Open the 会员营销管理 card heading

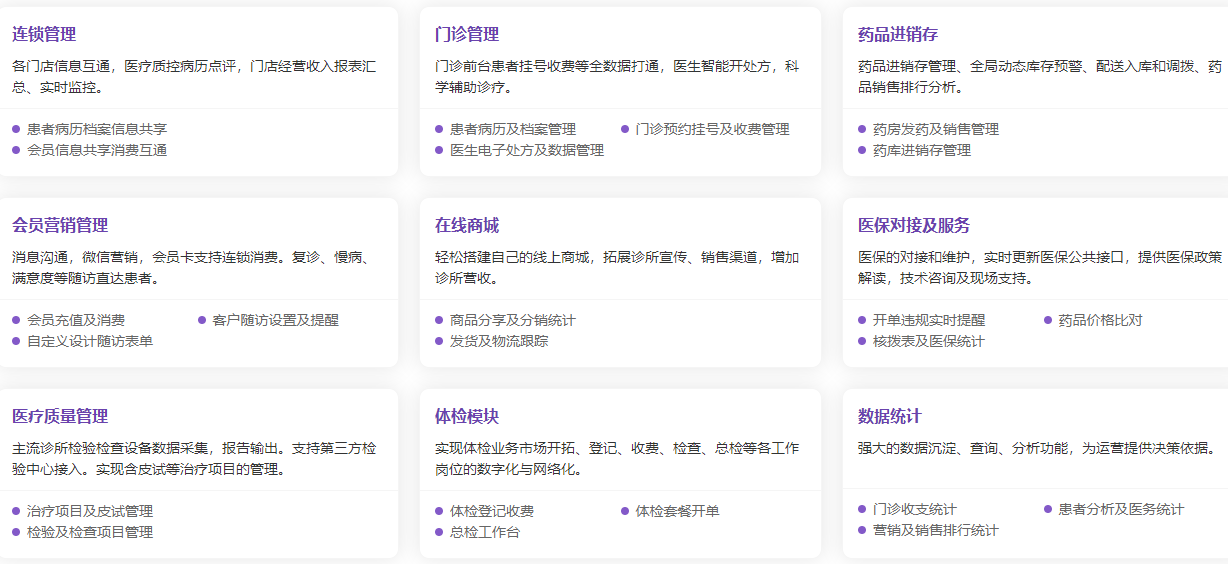point(60,226)
